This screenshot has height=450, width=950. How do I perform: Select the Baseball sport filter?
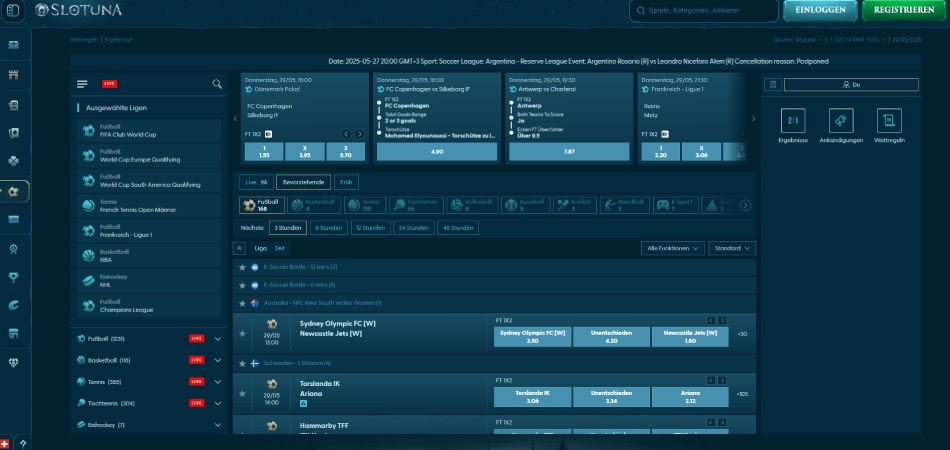pos(526,205)
